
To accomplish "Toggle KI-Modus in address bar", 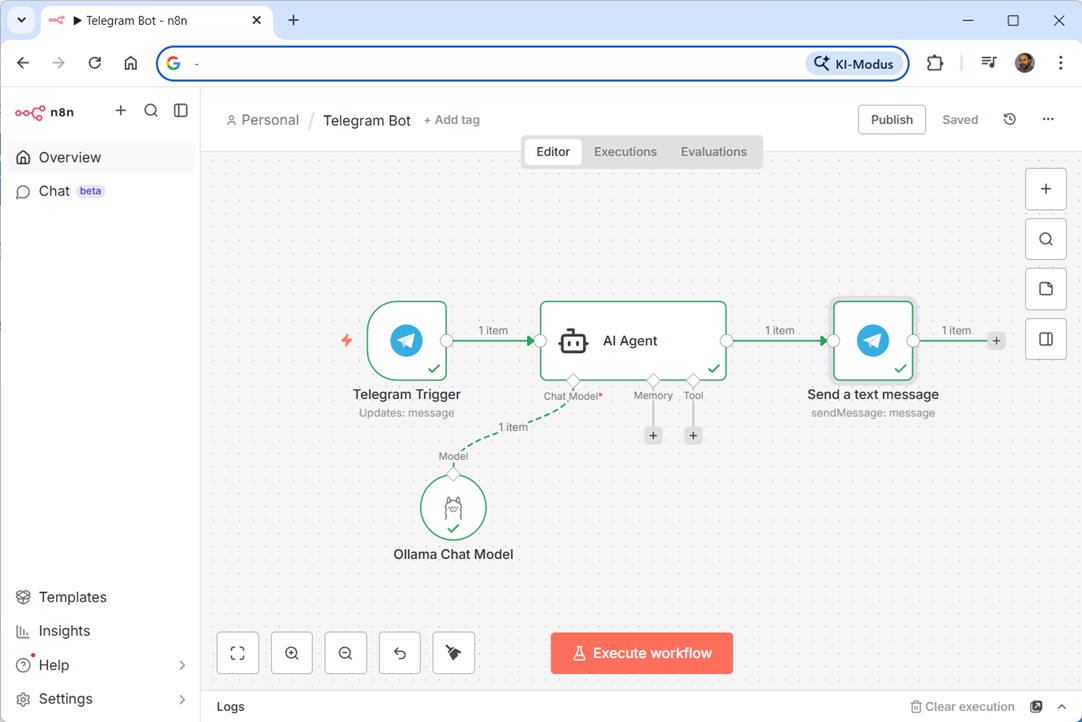I will [854, 63].
